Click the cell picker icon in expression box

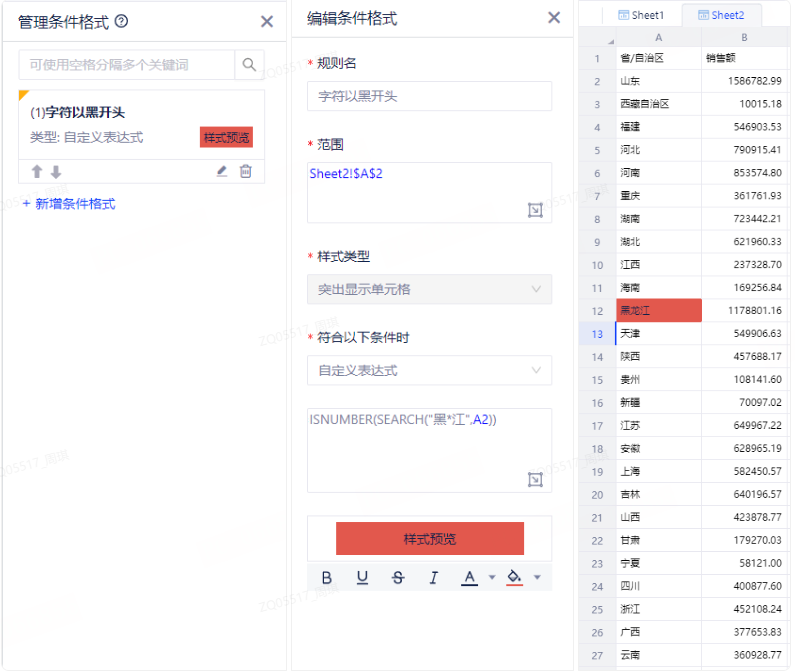point(535,480)
